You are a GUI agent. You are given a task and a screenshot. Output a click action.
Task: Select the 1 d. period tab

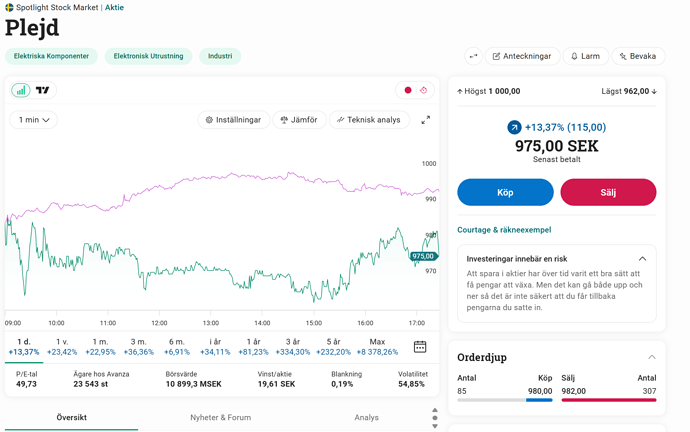(x=24, y=347)
